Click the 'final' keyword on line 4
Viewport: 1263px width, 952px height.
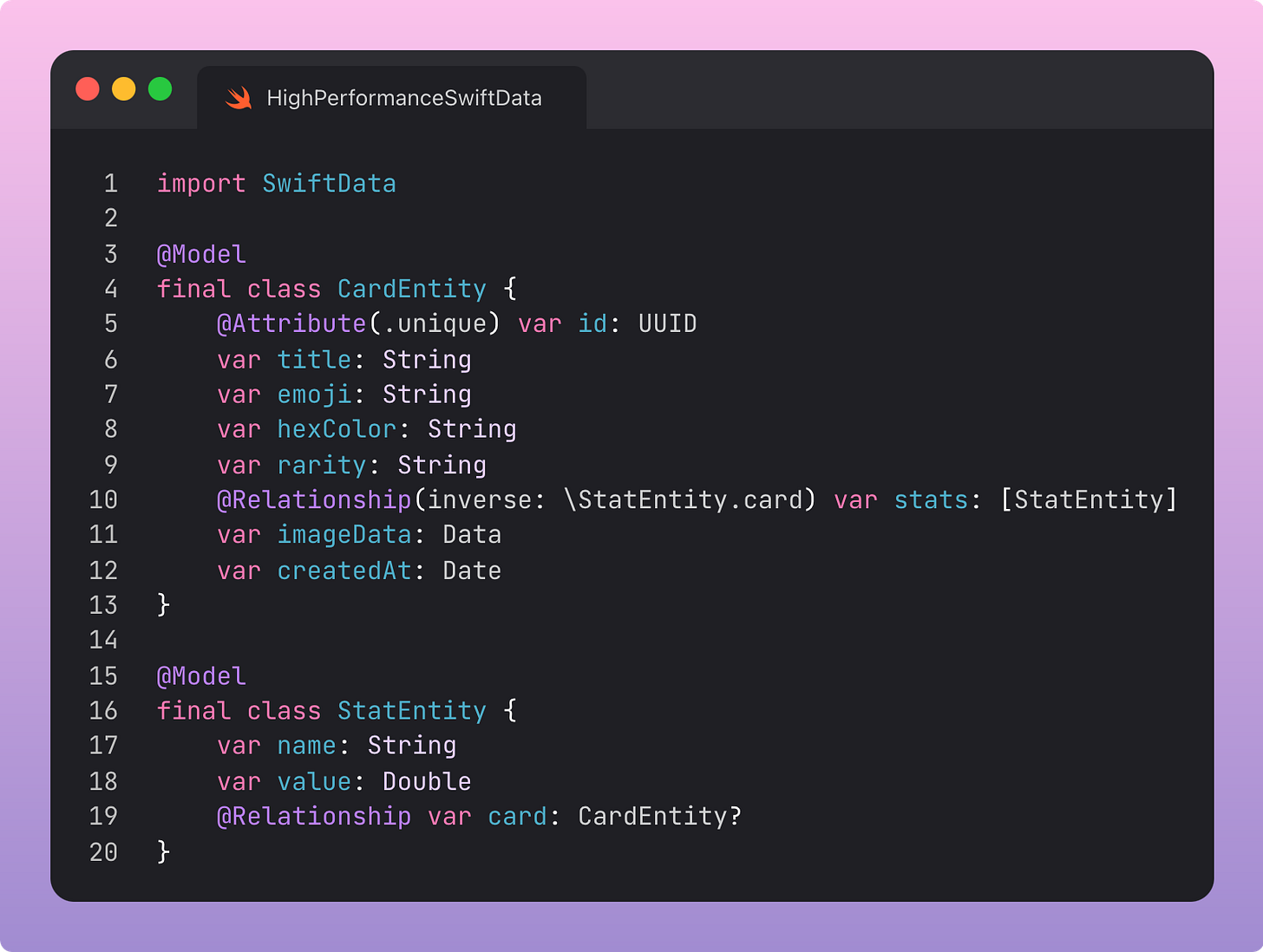click(193, 289)
